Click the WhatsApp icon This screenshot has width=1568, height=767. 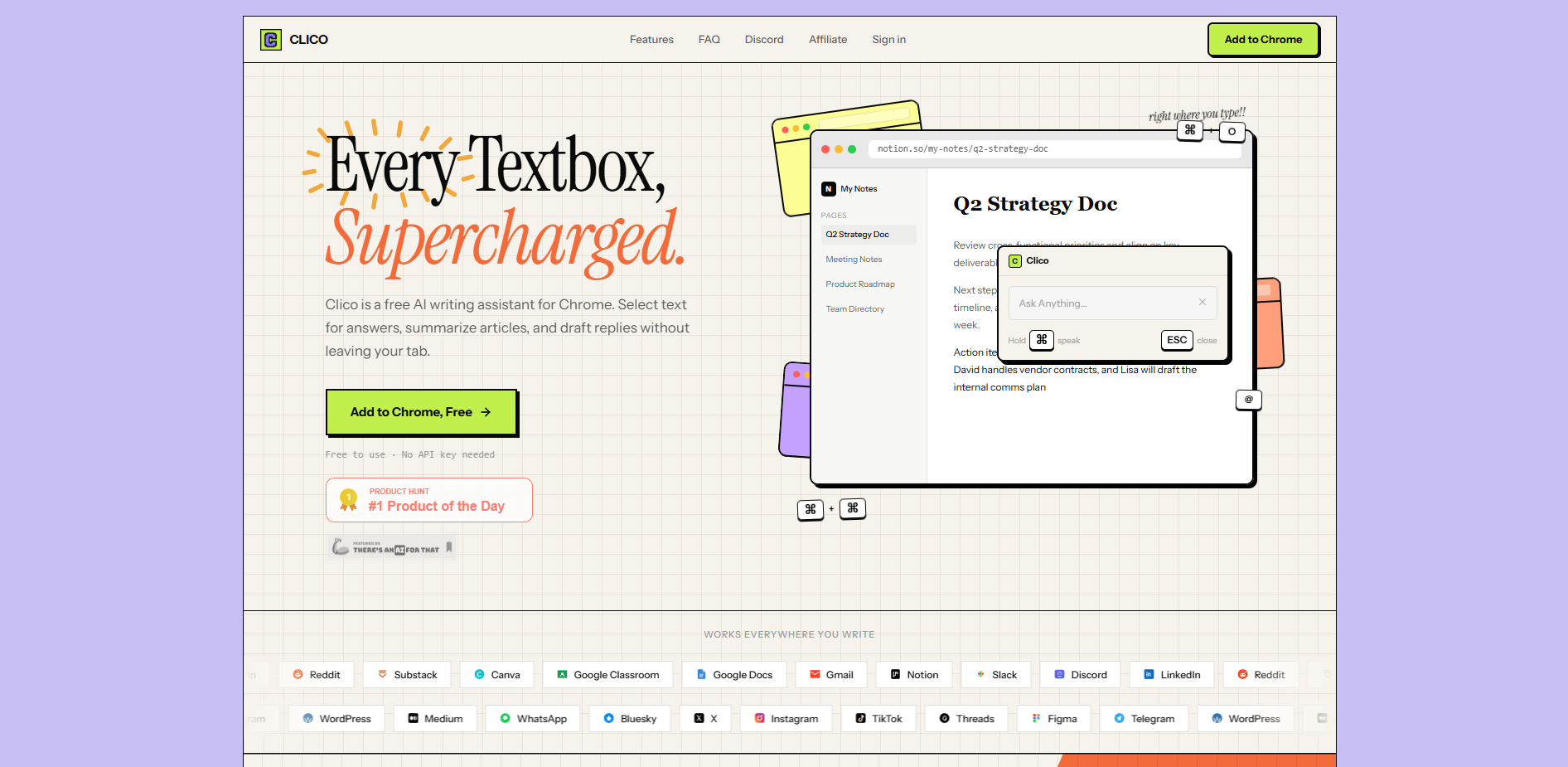(x=505, y=719)
